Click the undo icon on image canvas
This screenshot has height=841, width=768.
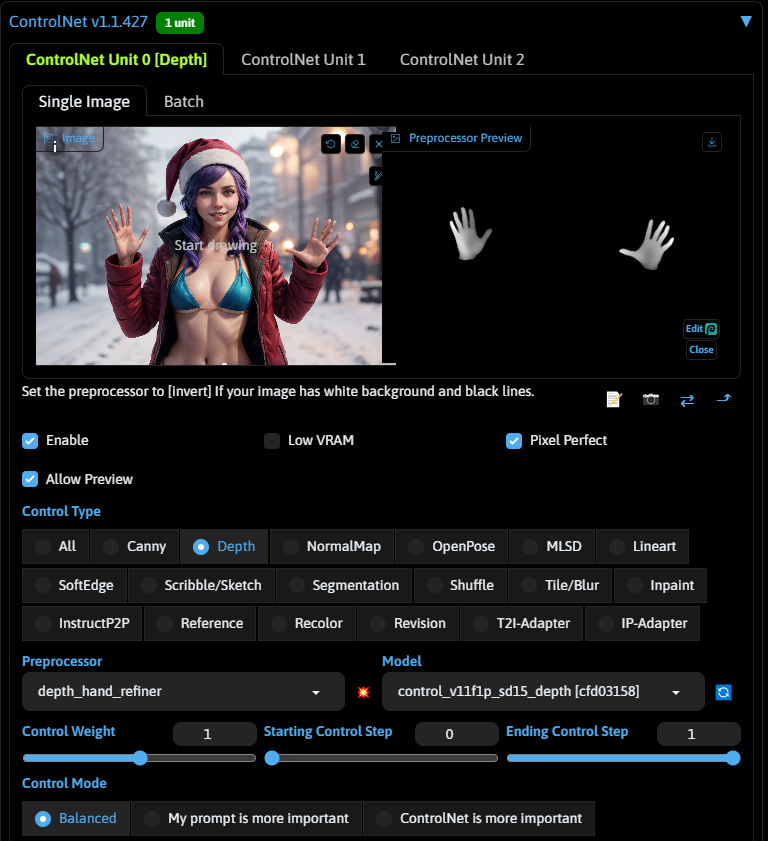331,144
